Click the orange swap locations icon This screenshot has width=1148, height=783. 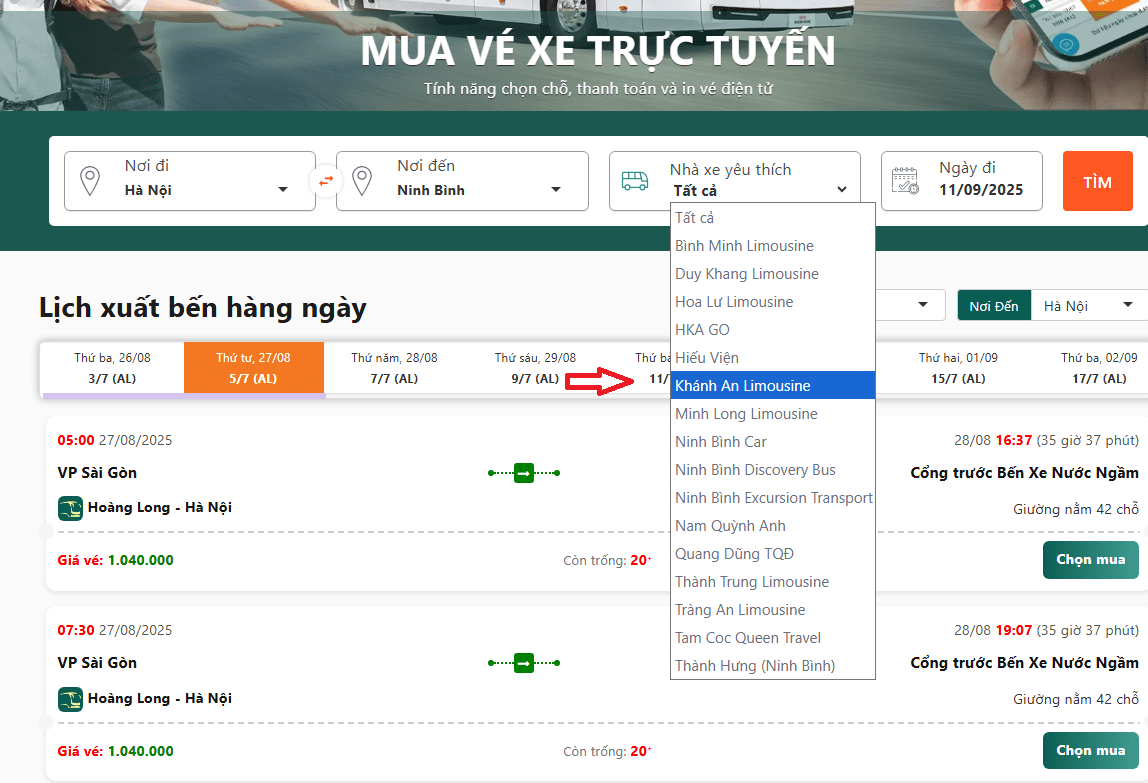coord(326,181)
